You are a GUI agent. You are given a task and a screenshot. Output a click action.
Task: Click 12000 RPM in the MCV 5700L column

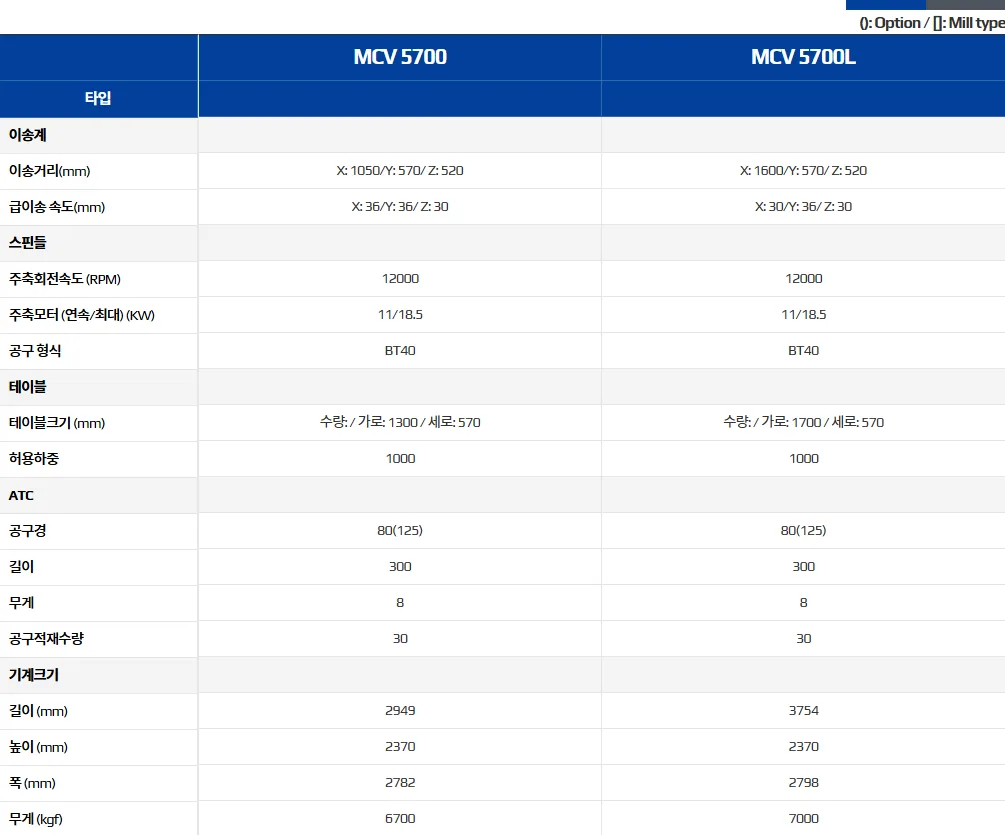point(803,279)
